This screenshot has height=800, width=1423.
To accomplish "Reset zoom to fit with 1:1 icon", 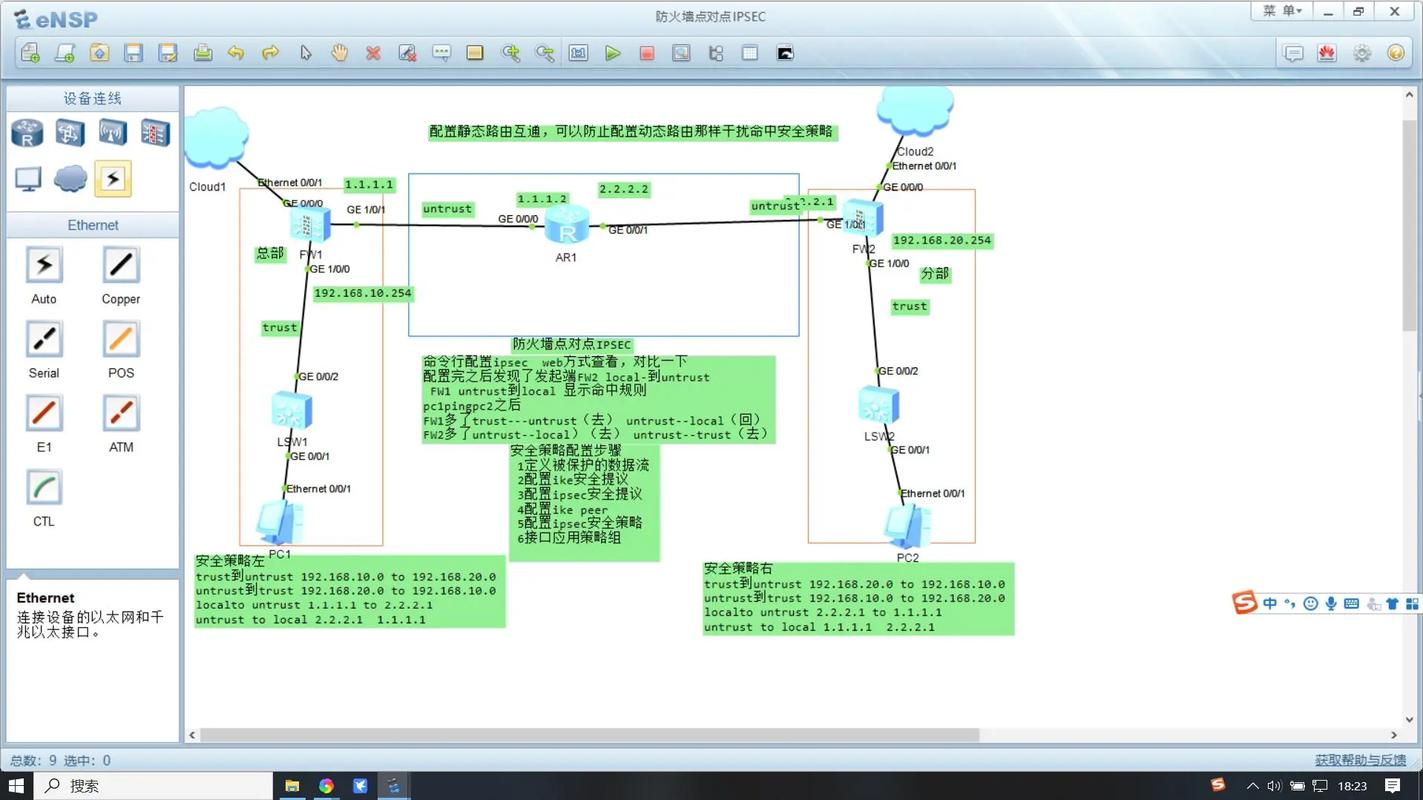I will 578,53.
